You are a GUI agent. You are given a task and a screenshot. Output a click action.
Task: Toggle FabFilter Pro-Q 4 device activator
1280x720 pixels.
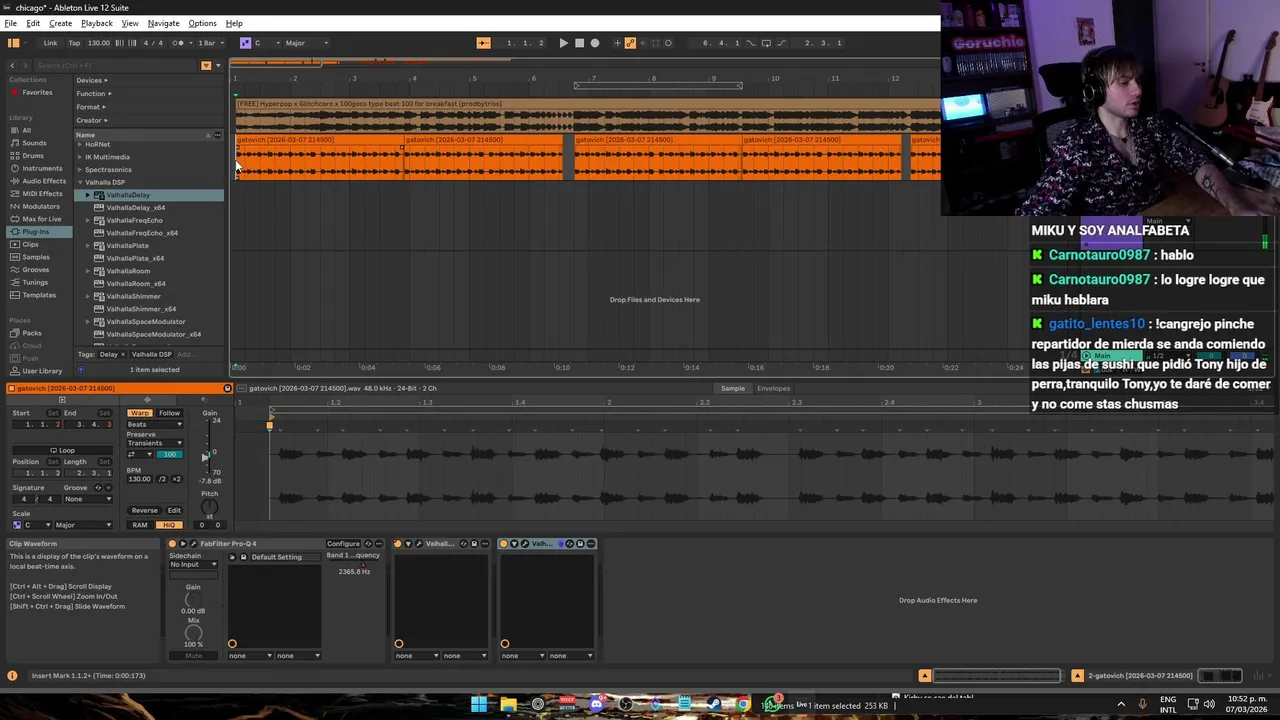pos(172,544)
